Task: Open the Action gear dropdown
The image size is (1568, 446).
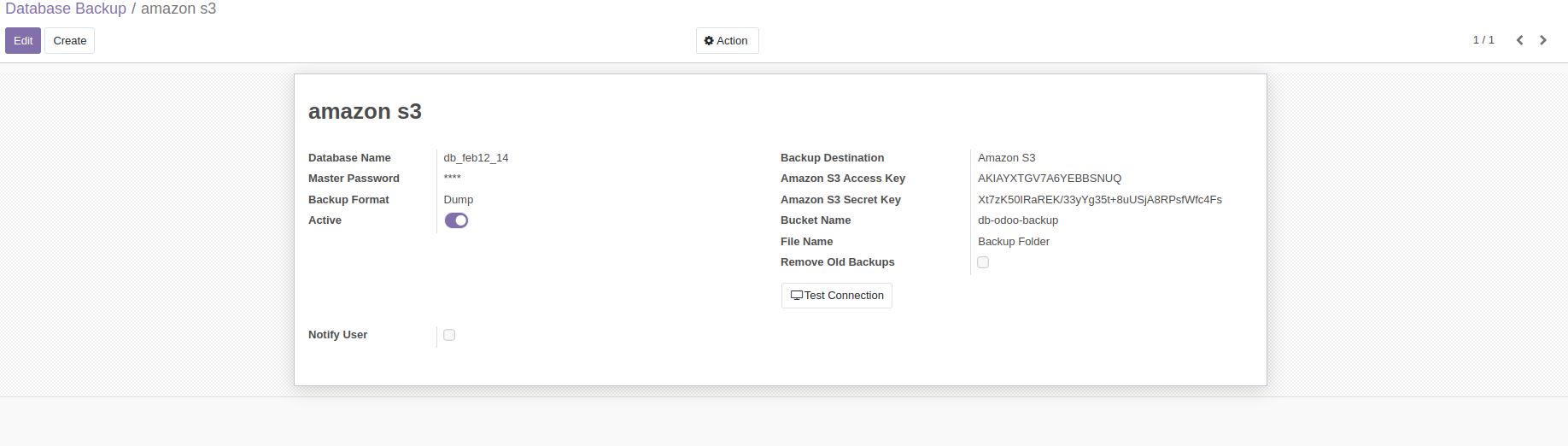Action: point(727,41)
